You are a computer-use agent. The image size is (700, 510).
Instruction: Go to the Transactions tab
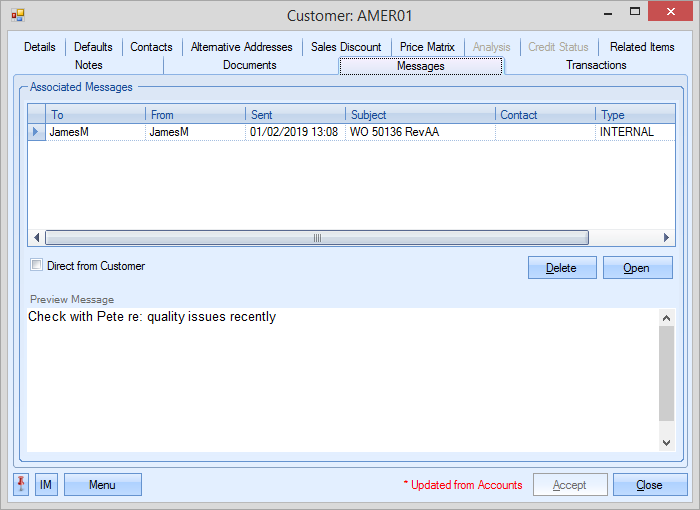tap(596, 65)
